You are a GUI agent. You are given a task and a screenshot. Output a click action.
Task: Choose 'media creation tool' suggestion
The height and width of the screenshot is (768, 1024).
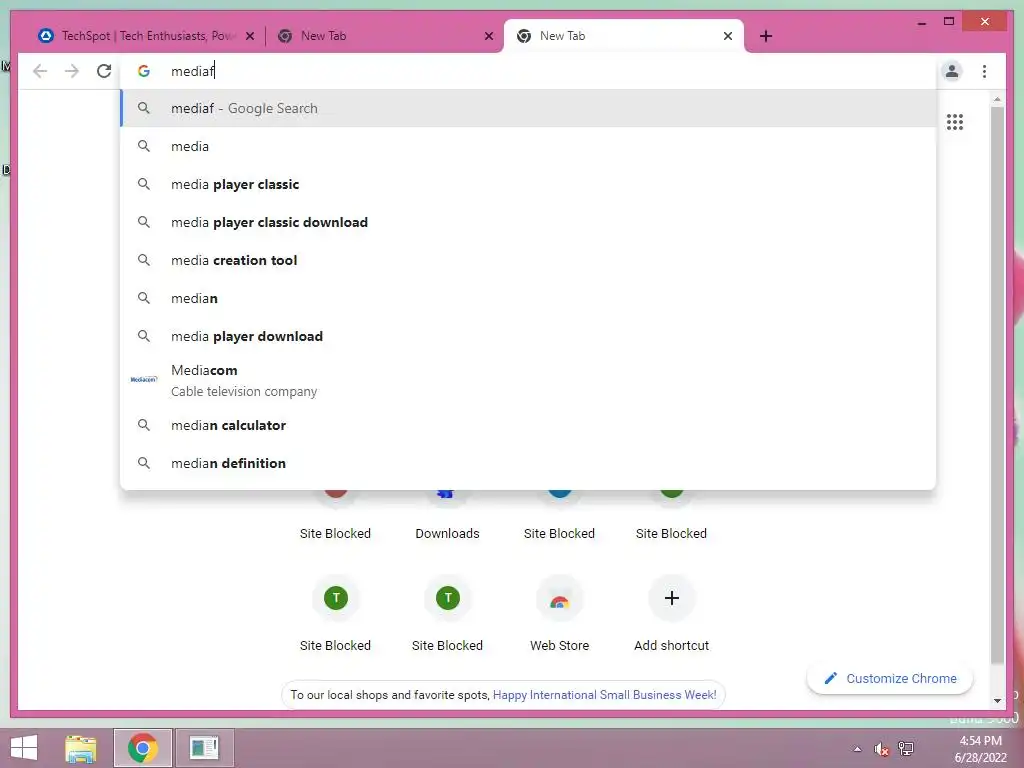(528, 260)
